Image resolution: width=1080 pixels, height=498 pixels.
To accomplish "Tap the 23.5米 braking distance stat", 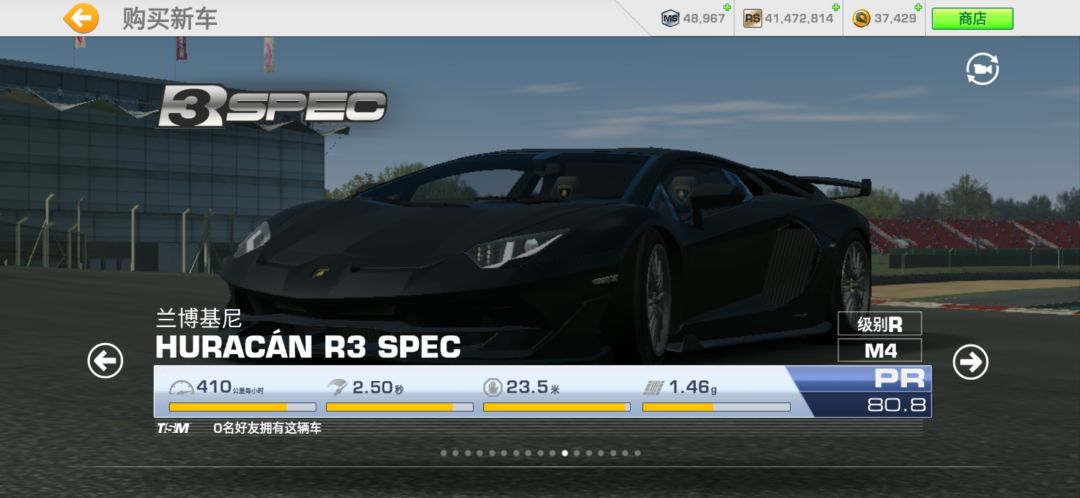I will [x=533, y=388].
